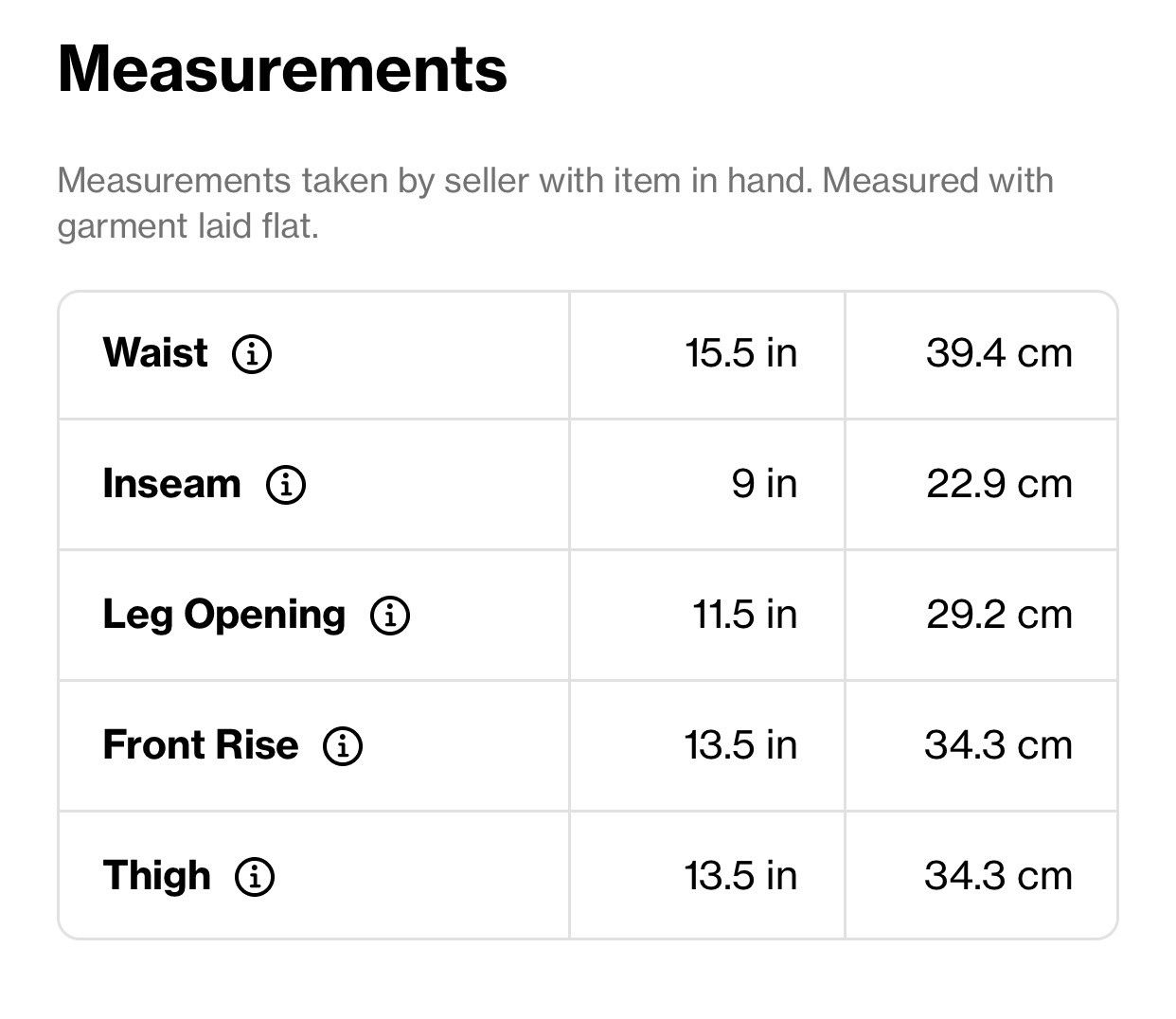Open the Thigh info icon
This screenshot has height=1019, width=1176.
[x=254, y=877]
